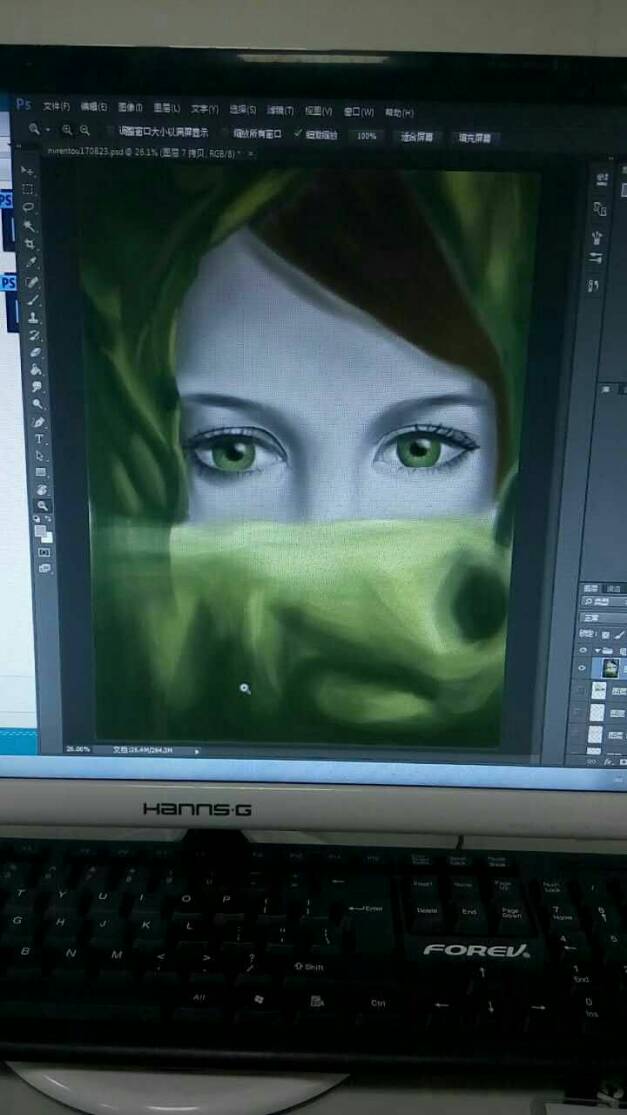Select the Lasso tool
The height and width of the screenshot is (1115, 627).
coord(28,208)
